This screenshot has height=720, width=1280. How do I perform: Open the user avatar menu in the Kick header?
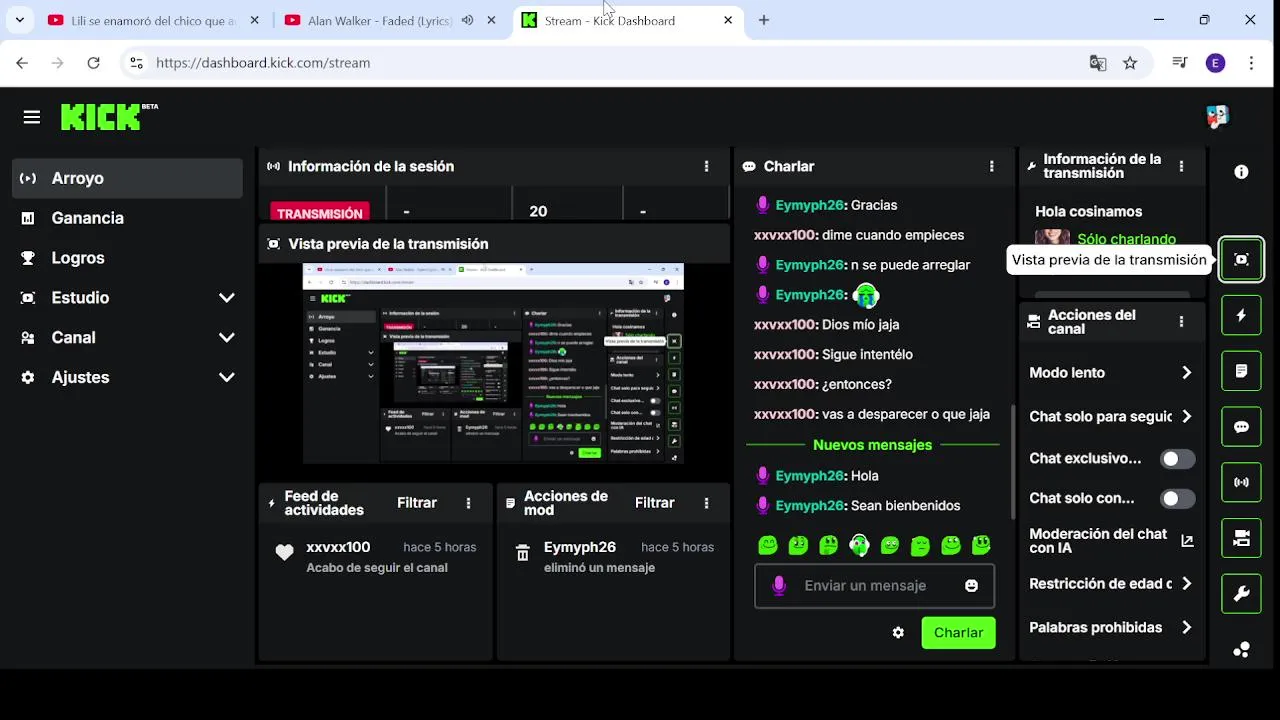point(1217,117)
